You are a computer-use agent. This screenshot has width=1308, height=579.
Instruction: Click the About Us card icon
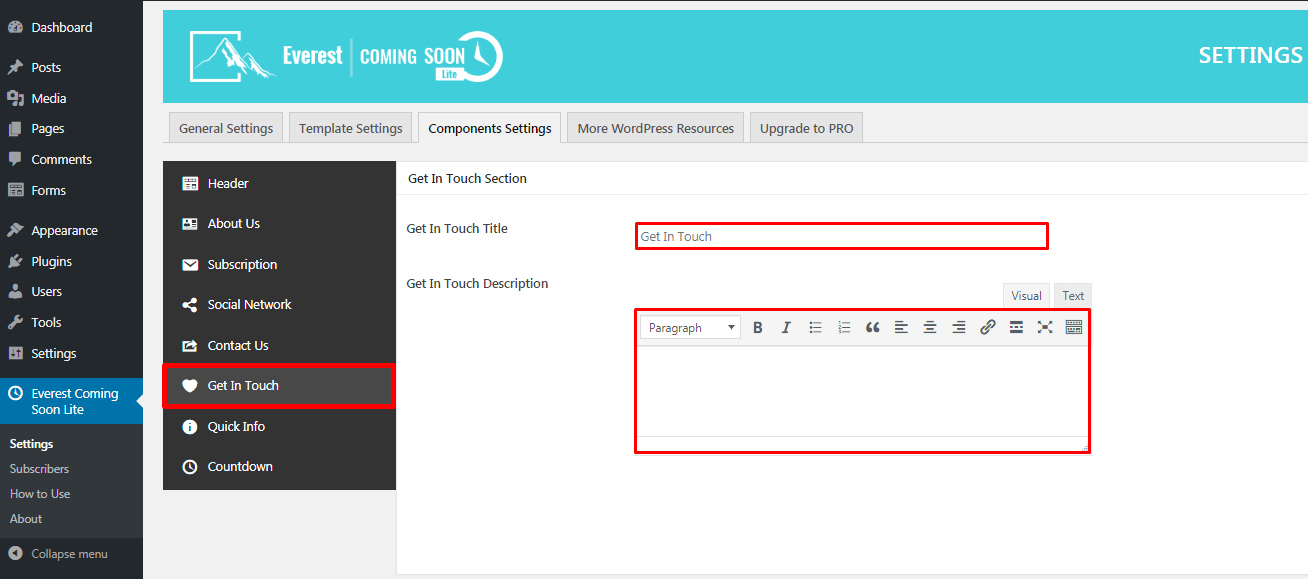point(190,224)
